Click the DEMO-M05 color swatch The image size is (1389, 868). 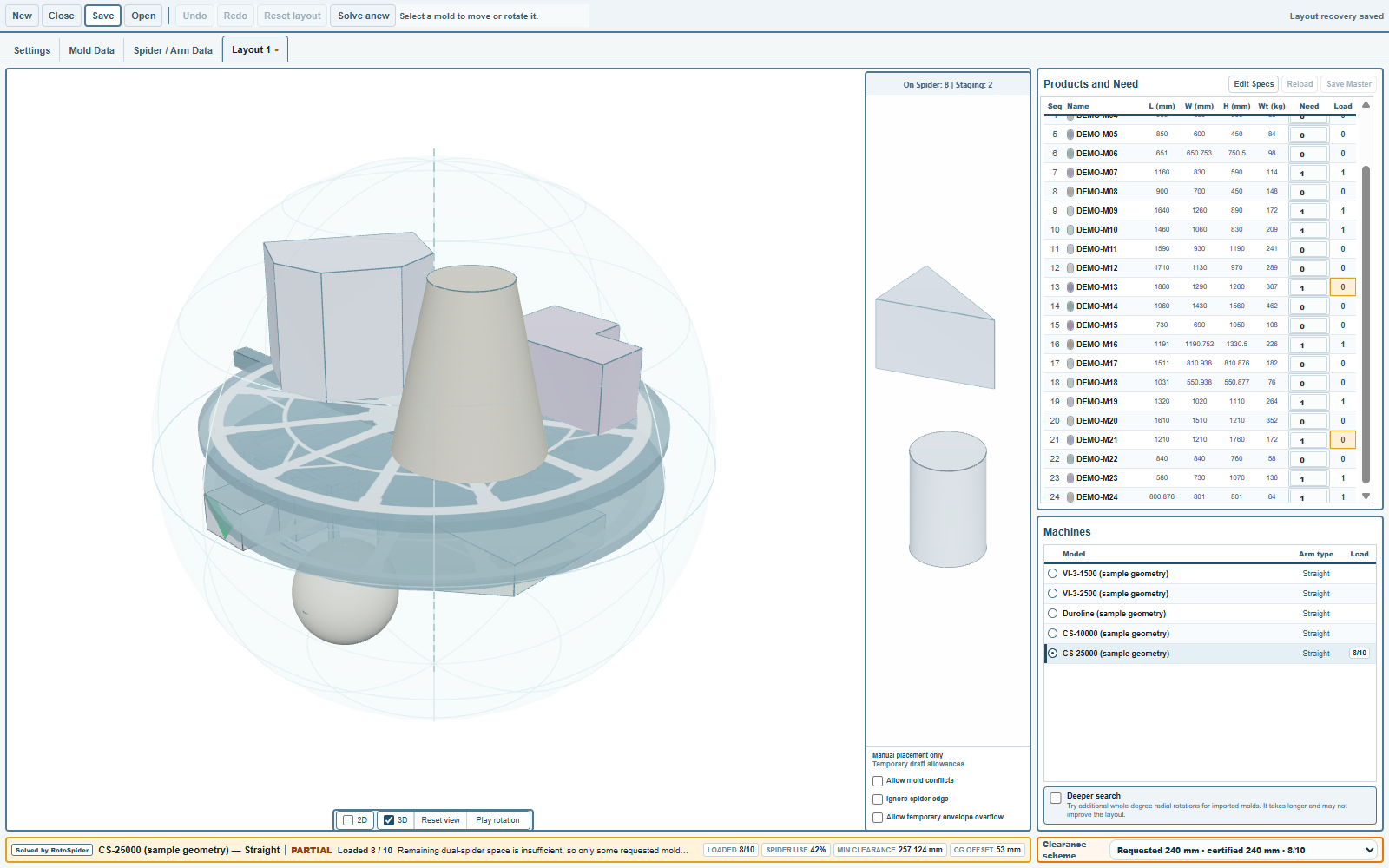pyautogui.click(x=1070, y=135)
